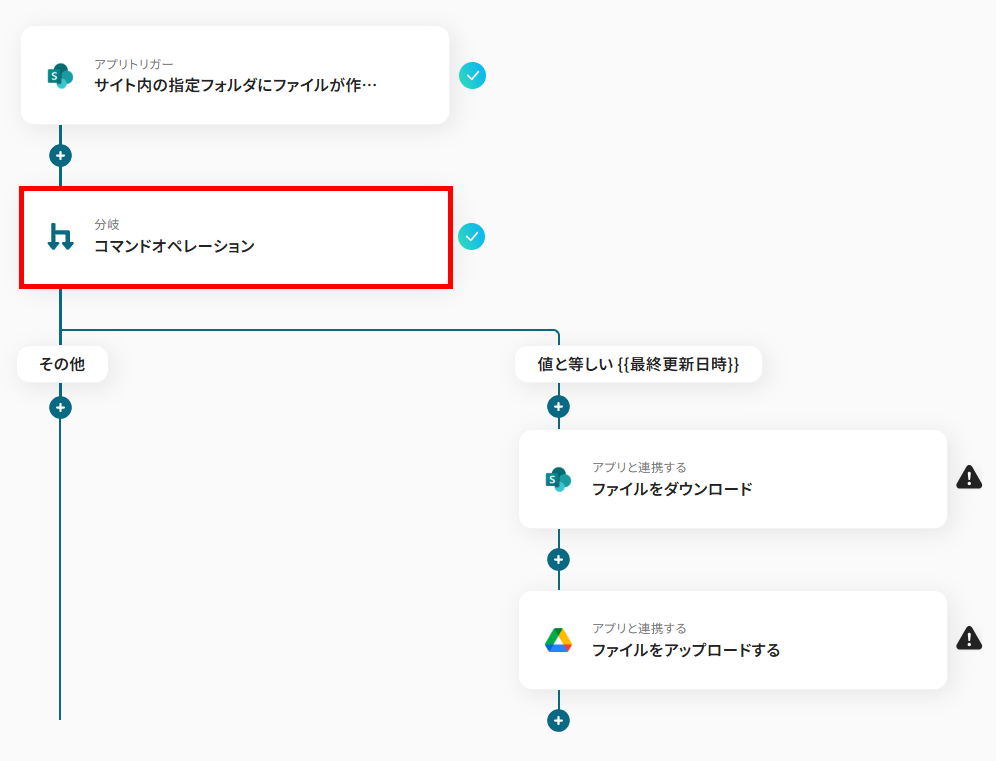Click the warning icon beside ファイルをアップロードする
Screen dimensions: 996x761
(969, 638)
